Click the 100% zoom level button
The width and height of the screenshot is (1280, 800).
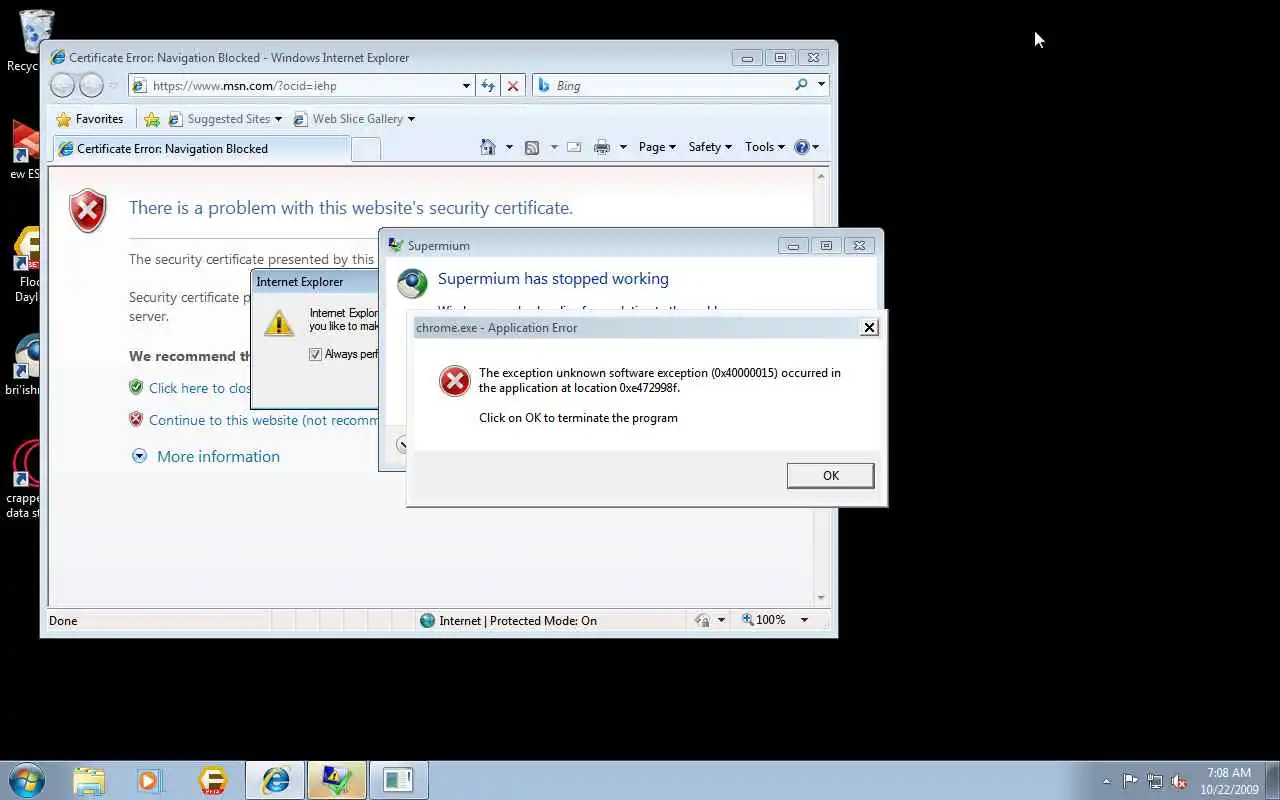[x=763, y=620]
